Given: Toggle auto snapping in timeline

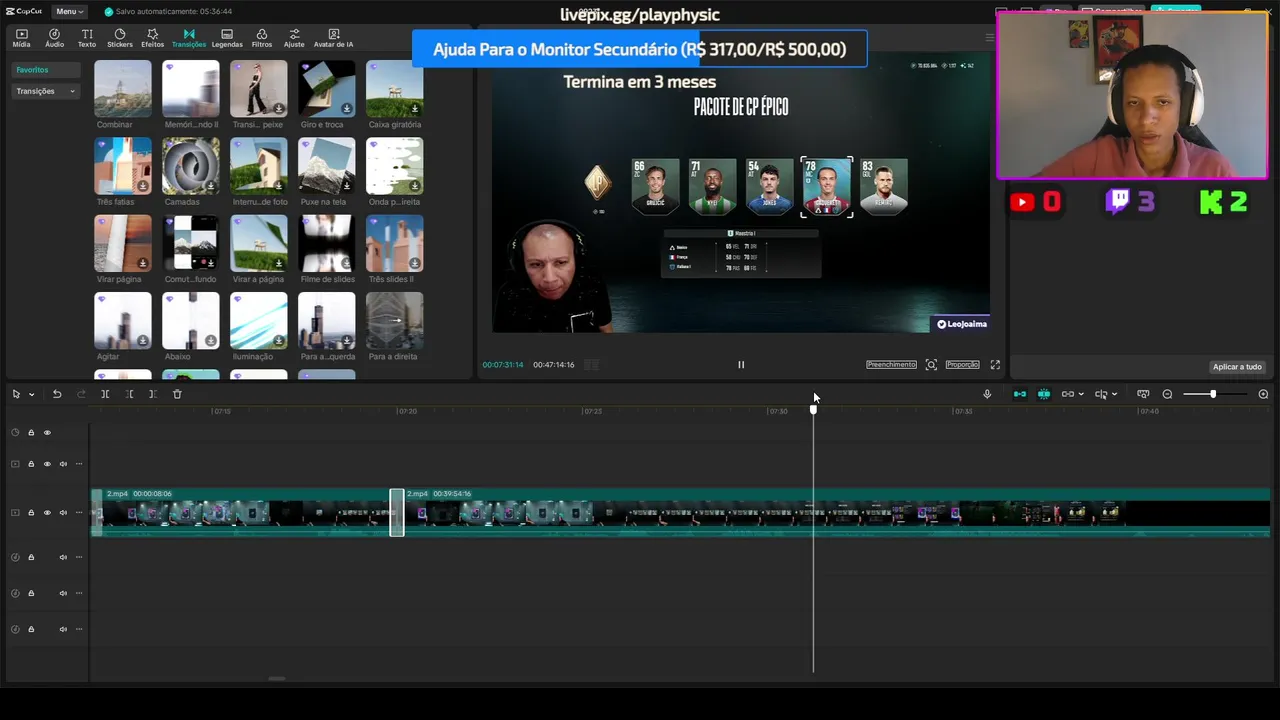Looking at the screenshot, I should pos(1044,394).
